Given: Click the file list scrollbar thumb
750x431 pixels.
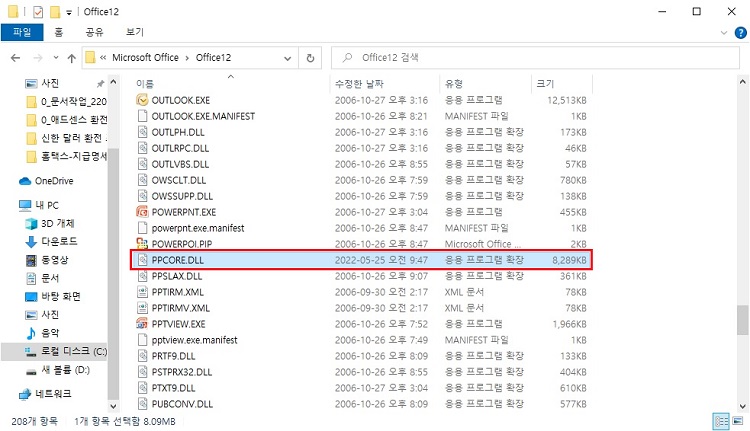Looking at the screenshot, I should click(742, 320).
